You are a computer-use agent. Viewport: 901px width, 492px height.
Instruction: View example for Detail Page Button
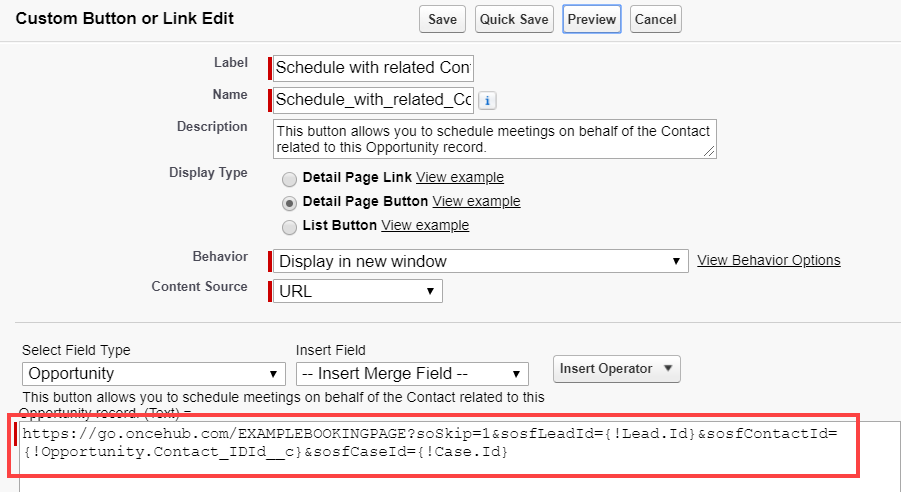pyautogui.click(x=476, y=202)
